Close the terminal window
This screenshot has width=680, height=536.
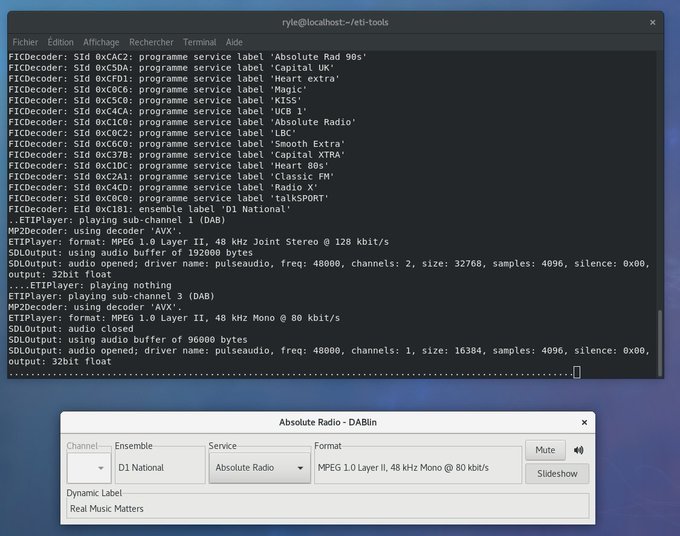tap(652, 22)
